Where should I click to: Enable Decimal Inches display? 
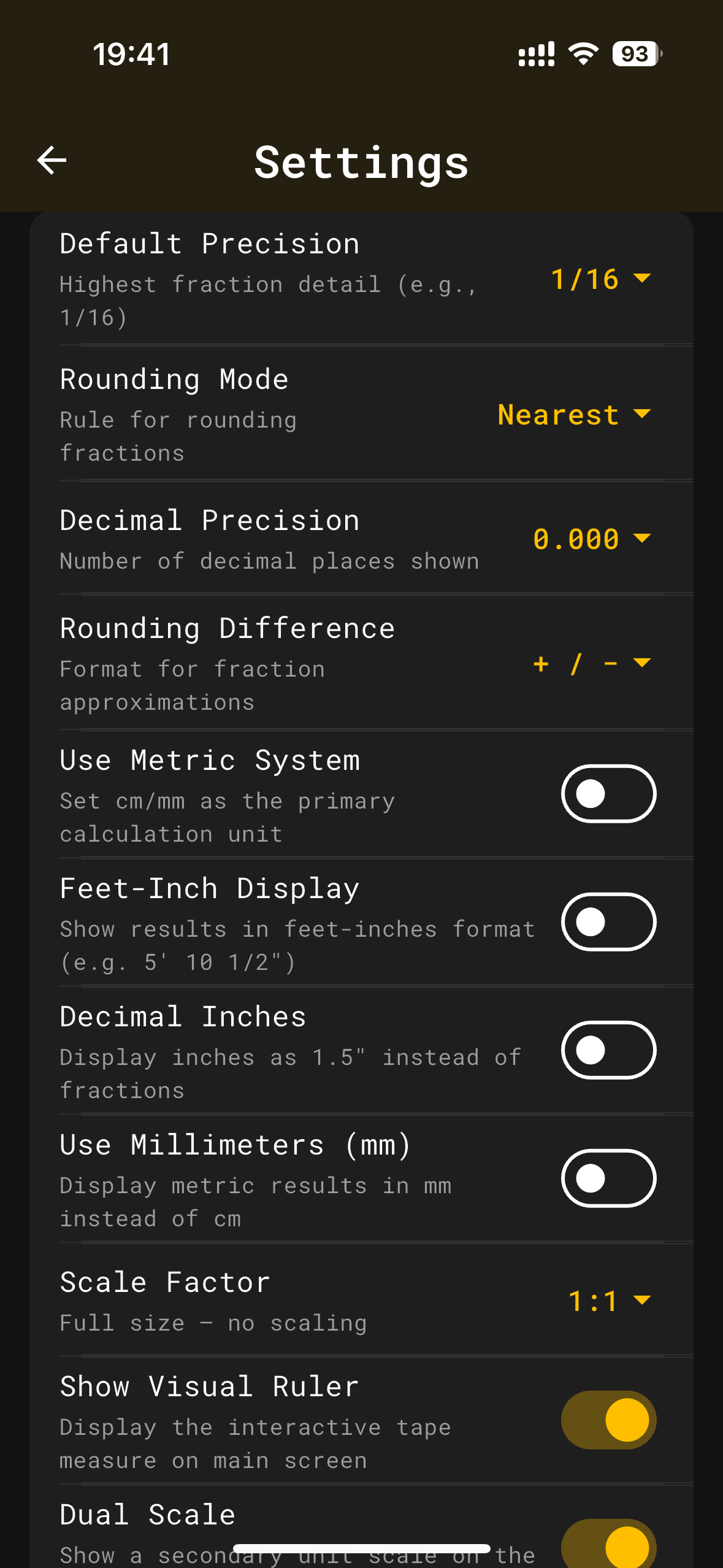(x=608, y=1050)
